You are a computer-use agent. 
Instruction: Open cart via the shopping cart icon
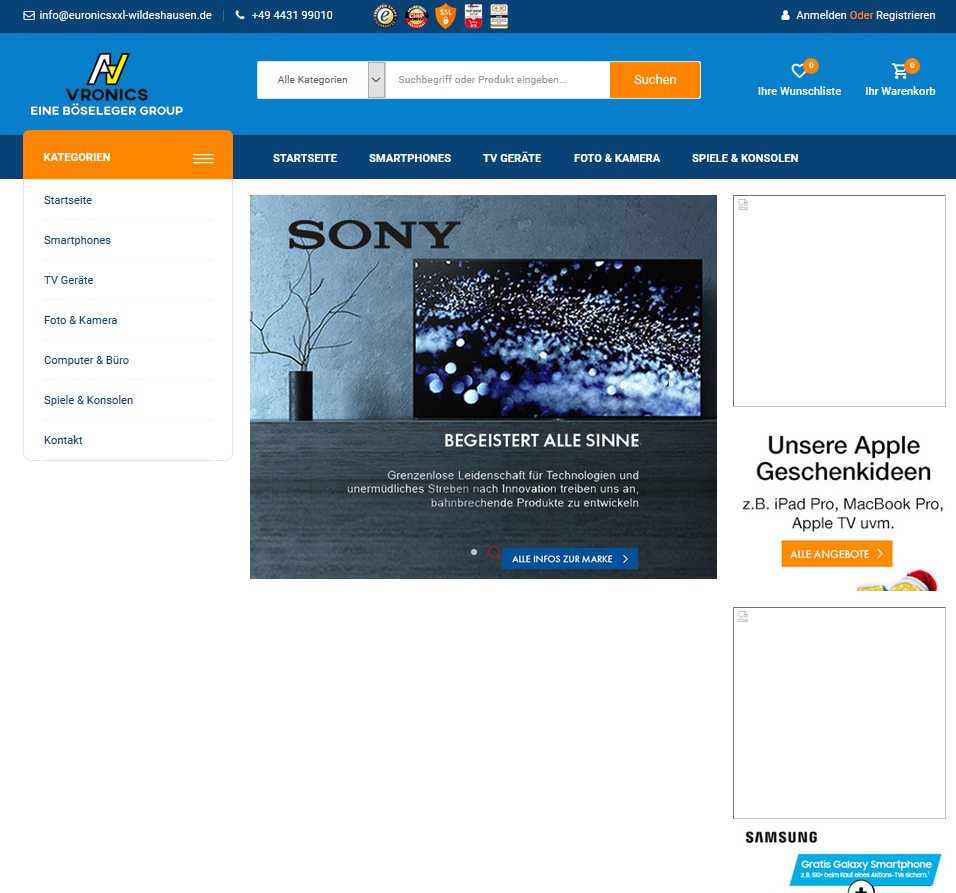[x=899, y=71]
